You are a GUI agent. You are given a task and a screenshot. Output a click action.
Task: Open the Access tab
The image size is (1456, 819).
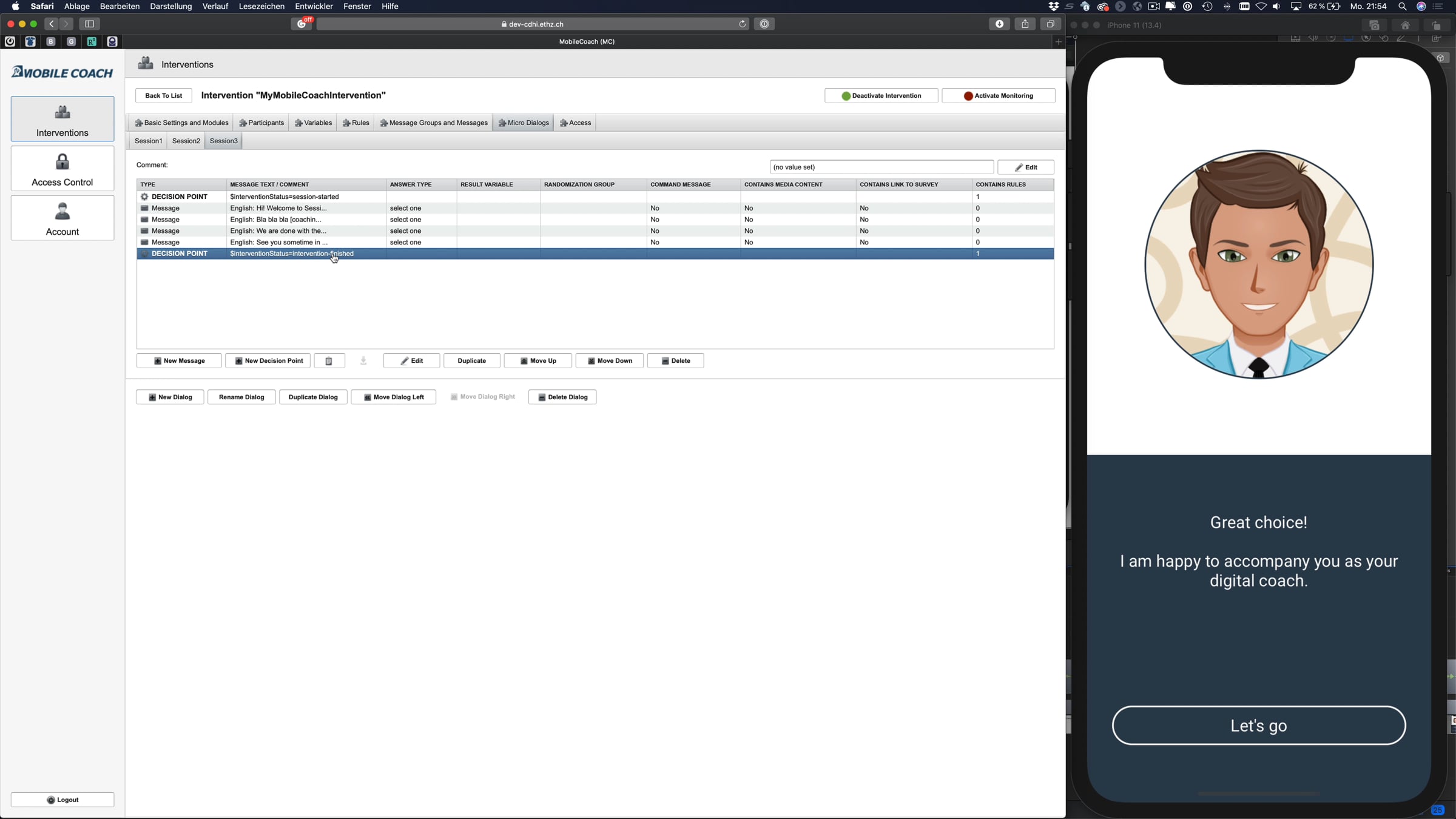575,123
